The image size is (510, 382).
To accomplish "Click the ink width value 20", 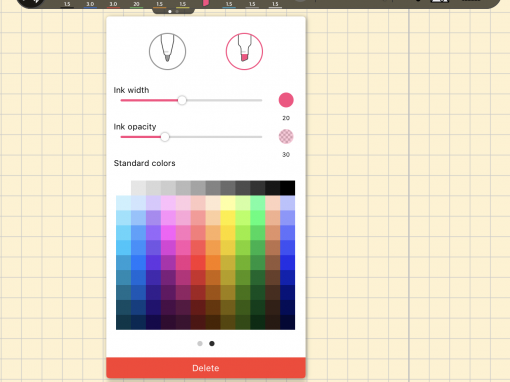I will pos(286,118).
